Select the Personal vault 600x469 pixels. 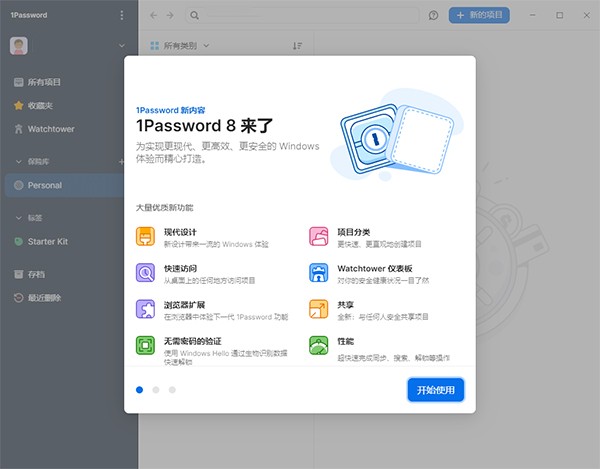point(65,186)
